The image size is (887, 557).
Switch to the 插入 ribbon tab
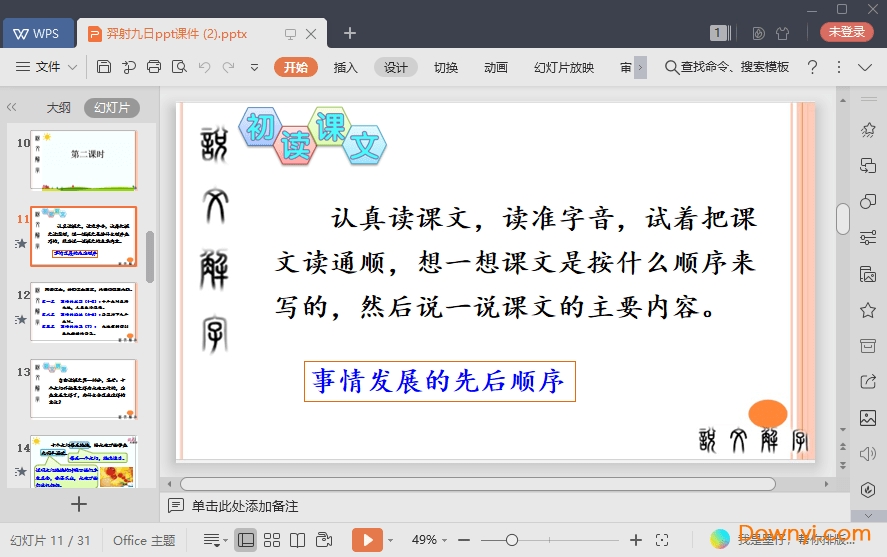coord(346,67)
